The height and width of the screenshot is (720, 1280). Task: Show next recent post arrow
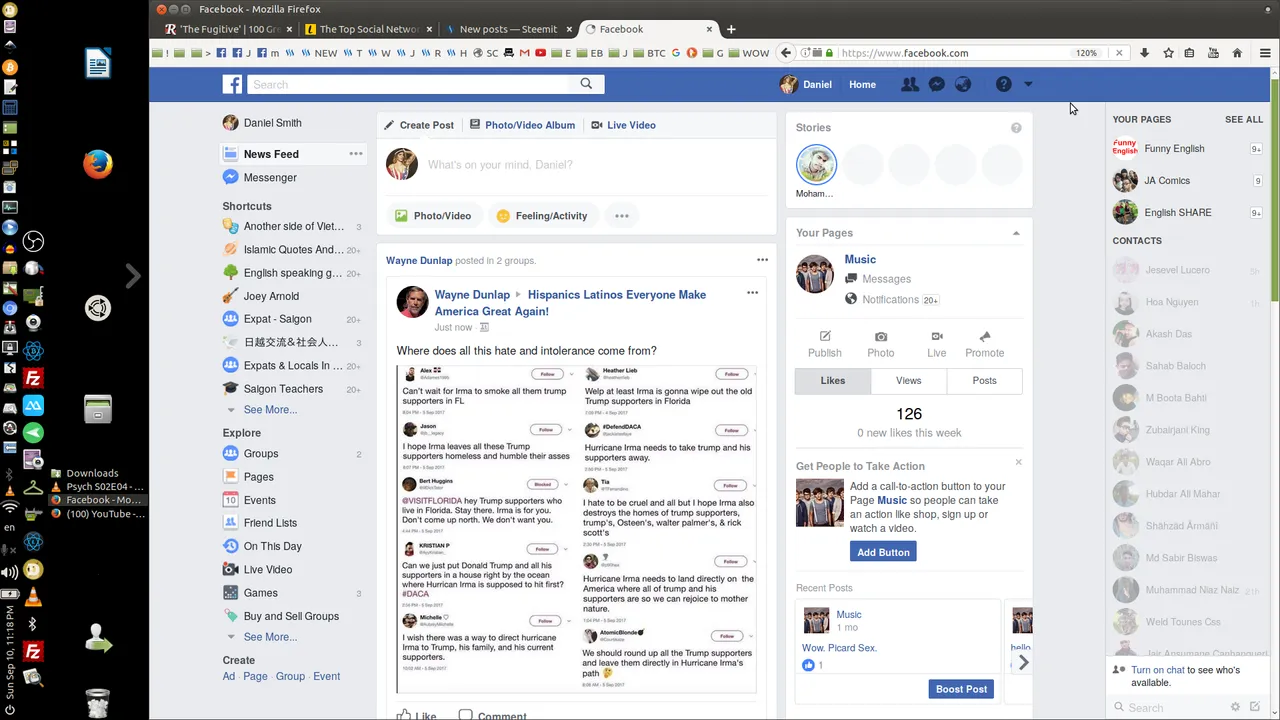tap(1023, 662)
